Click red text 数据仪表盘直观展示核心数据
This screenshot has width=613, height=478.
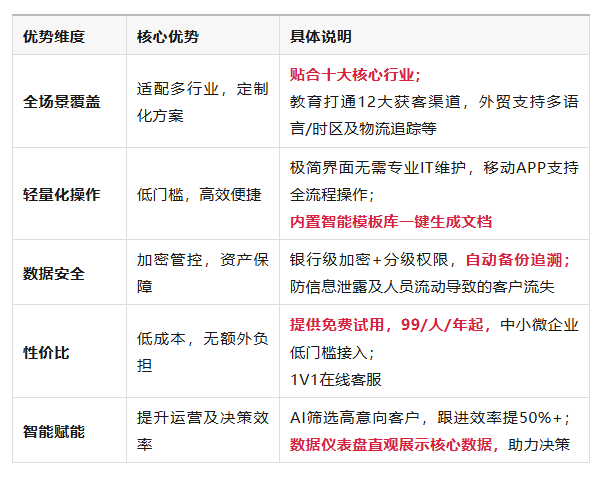[395, 444]
